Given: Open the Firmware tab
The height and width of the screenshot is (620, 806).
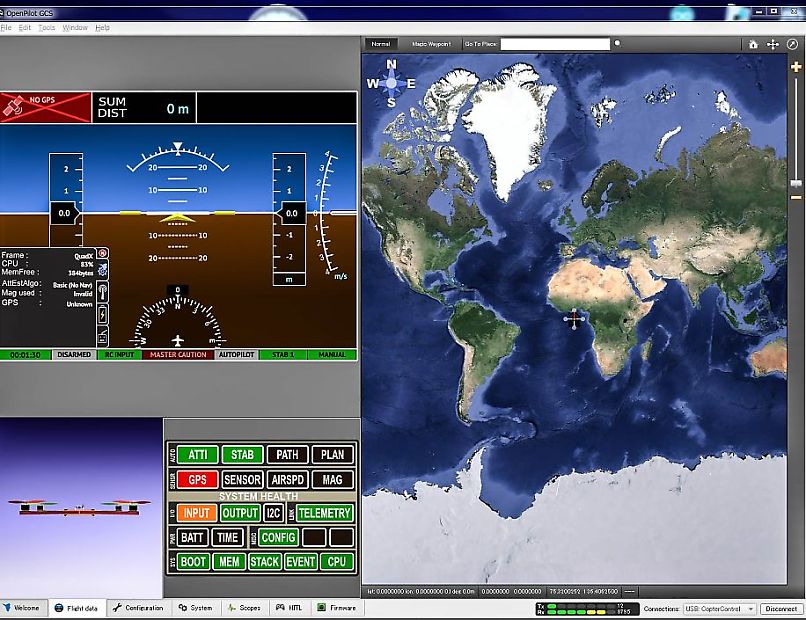Looking at the screenshot, I should [337, 608].
